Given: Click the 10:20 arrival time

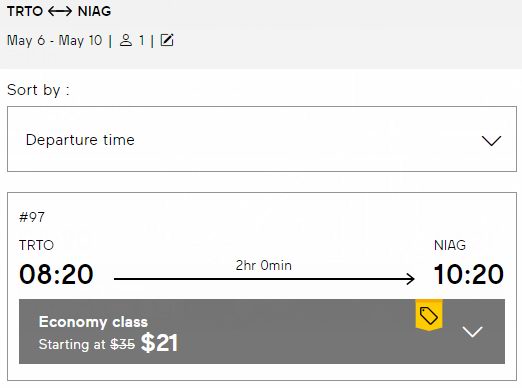Looking at the screenshot, I should pyautogui.click(x=469, y=274).
